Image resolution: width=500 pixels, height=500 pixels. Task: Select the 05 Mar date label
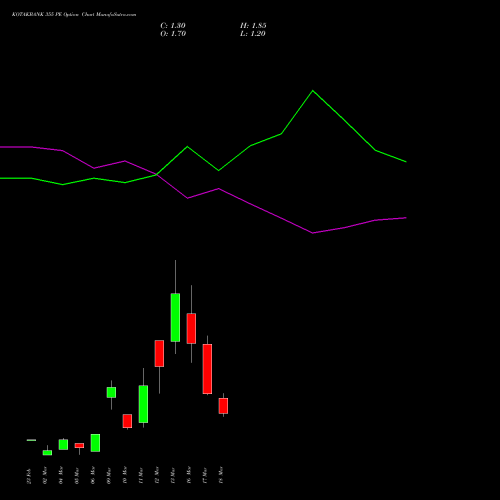[x=77, y=476]
